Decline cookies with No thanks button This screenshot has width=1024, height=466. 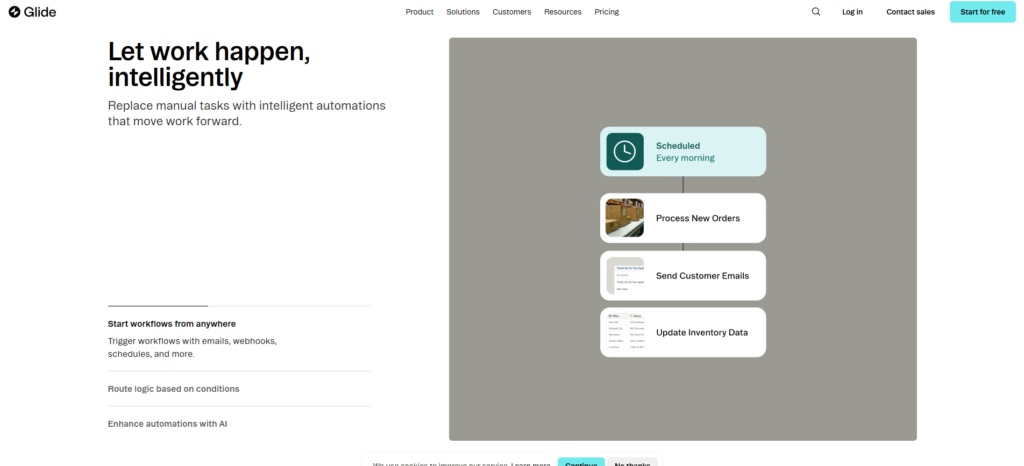632,462
